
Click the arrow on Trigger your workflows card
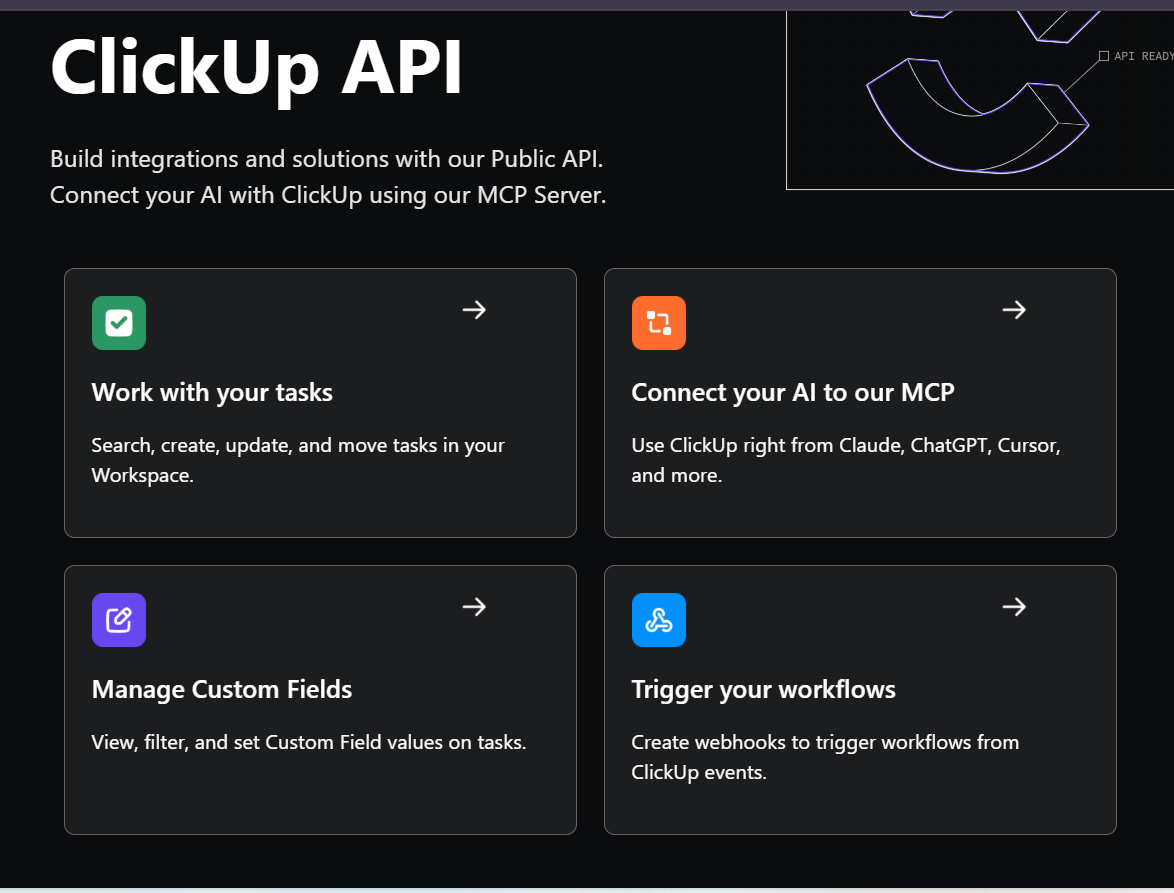click(1013, 607)
